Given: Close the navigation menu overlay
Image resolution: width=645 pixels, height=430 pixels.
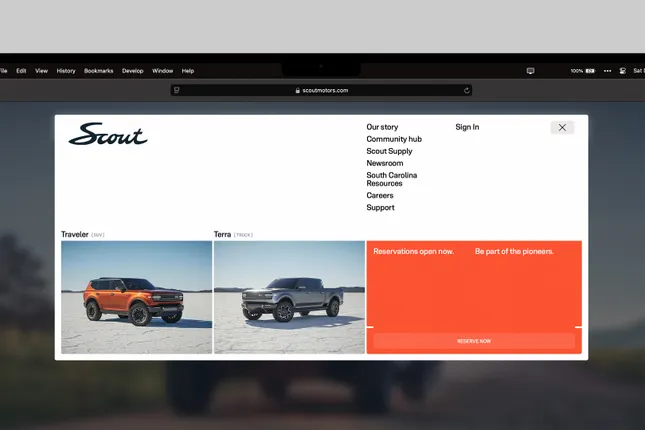Looking at the screenshot, I should click(x=562, y=128).
